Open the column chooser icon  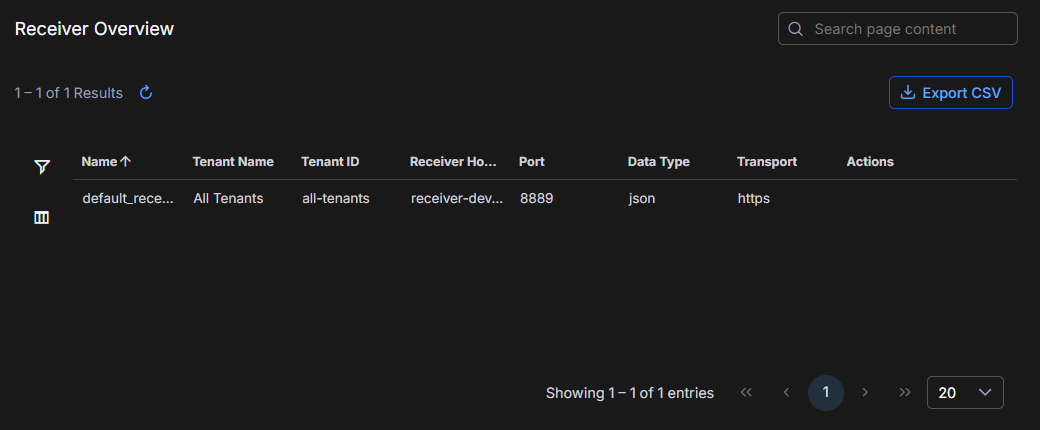click(42, 217)
